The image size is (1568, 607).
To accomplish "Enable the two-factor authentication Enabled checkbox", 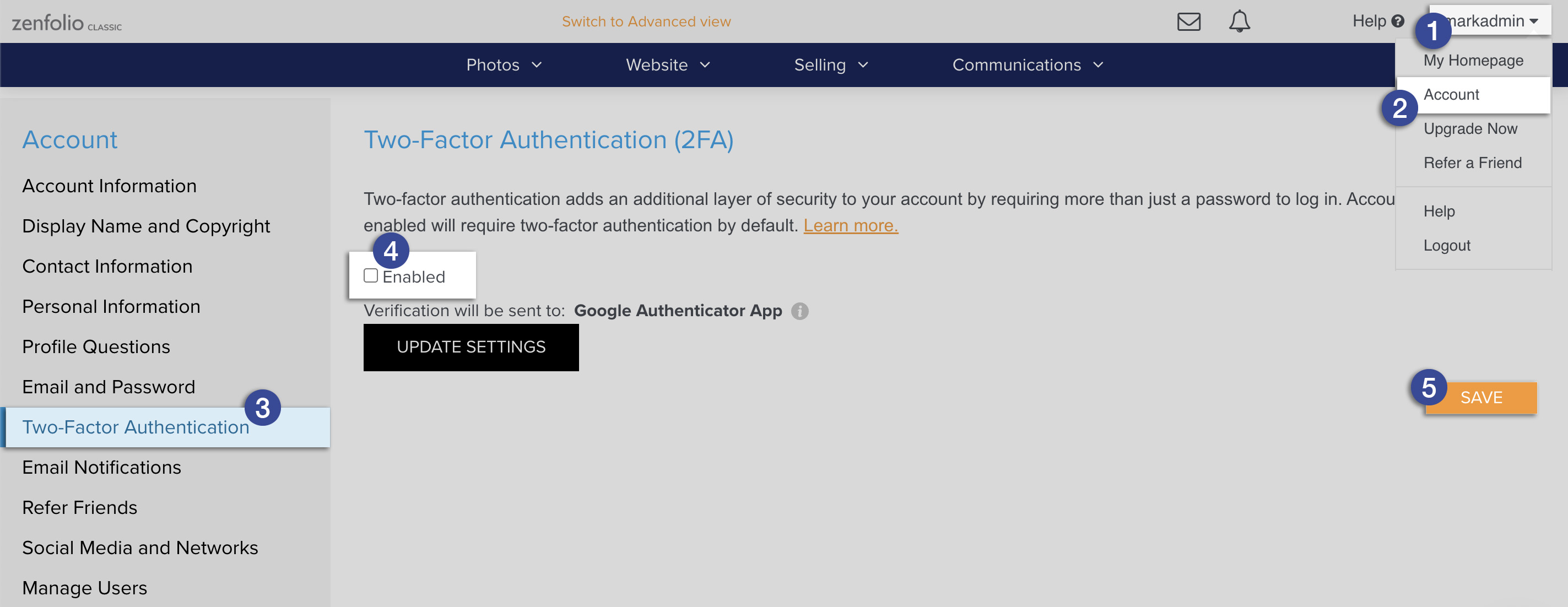I will point(370,275).
